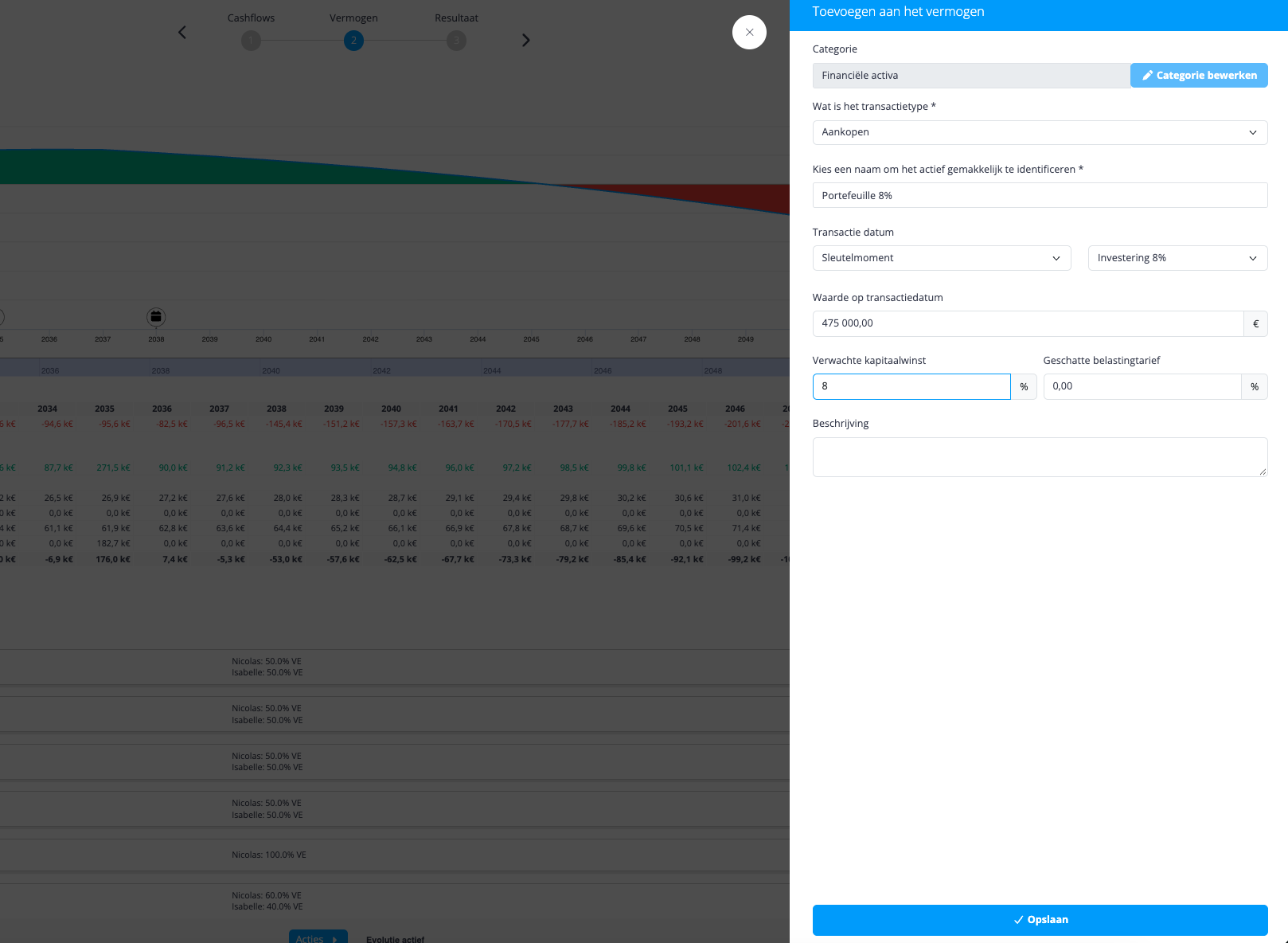Open the Resultaat step 3 circle
Viewport: 1288px width, 943px height.
456,41
